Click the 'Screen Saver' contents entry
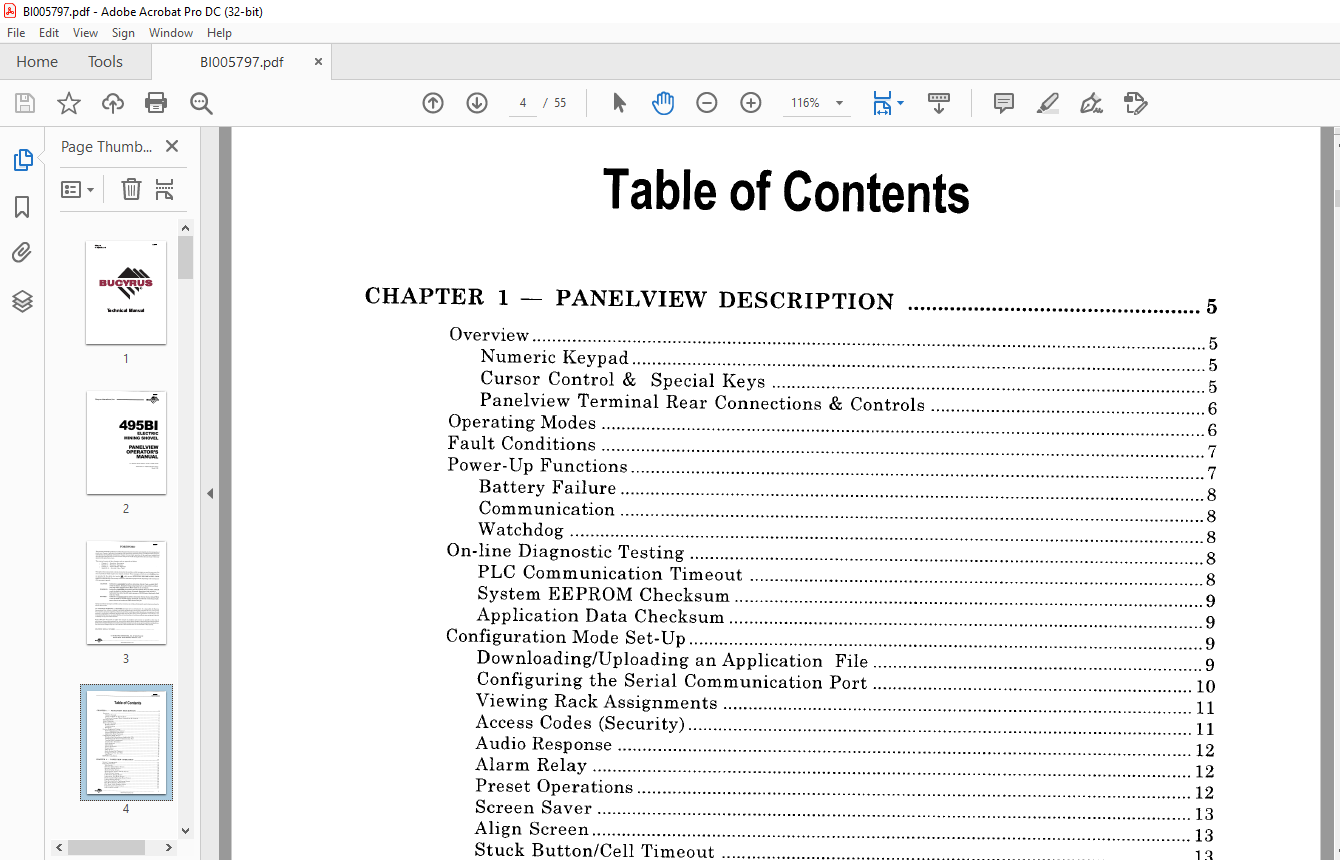This screenshot has width=1340, height=860. click(x=533, y=807)
